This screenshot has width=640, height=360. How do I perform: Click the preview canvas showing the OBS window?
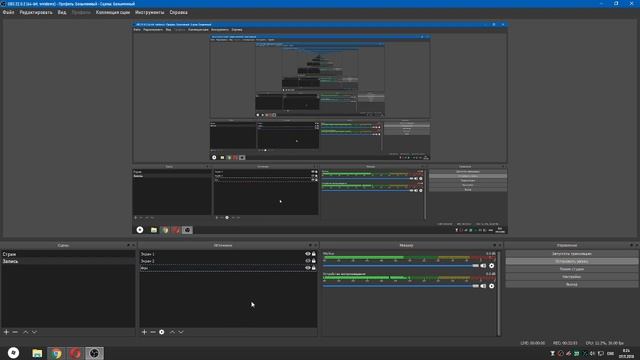pyautogui.click(x=320, y=128)
